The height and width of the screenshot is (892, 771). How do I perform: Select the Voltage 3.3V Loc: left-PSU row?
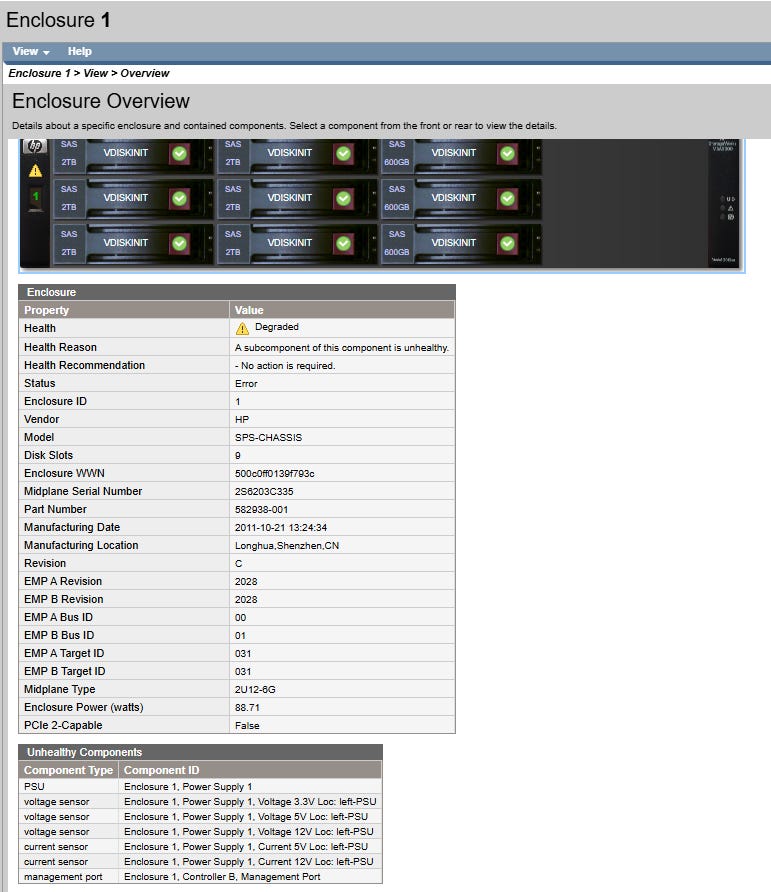point(200,802)
